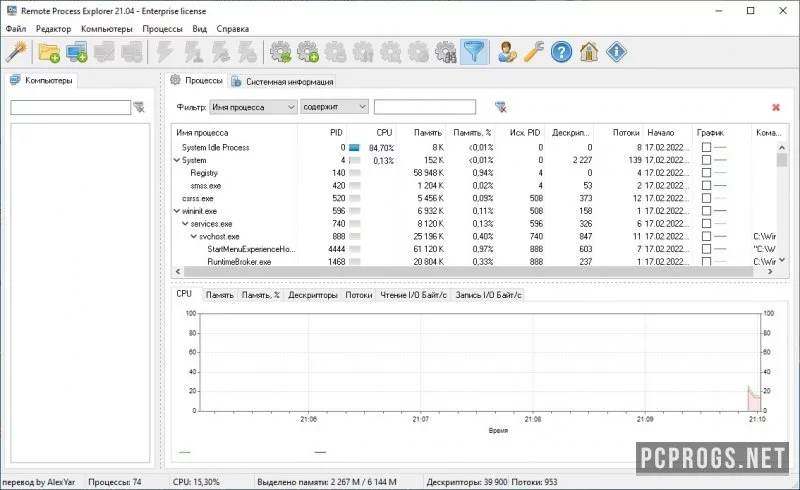Click the gear with green arrow icon

(281, 52)
